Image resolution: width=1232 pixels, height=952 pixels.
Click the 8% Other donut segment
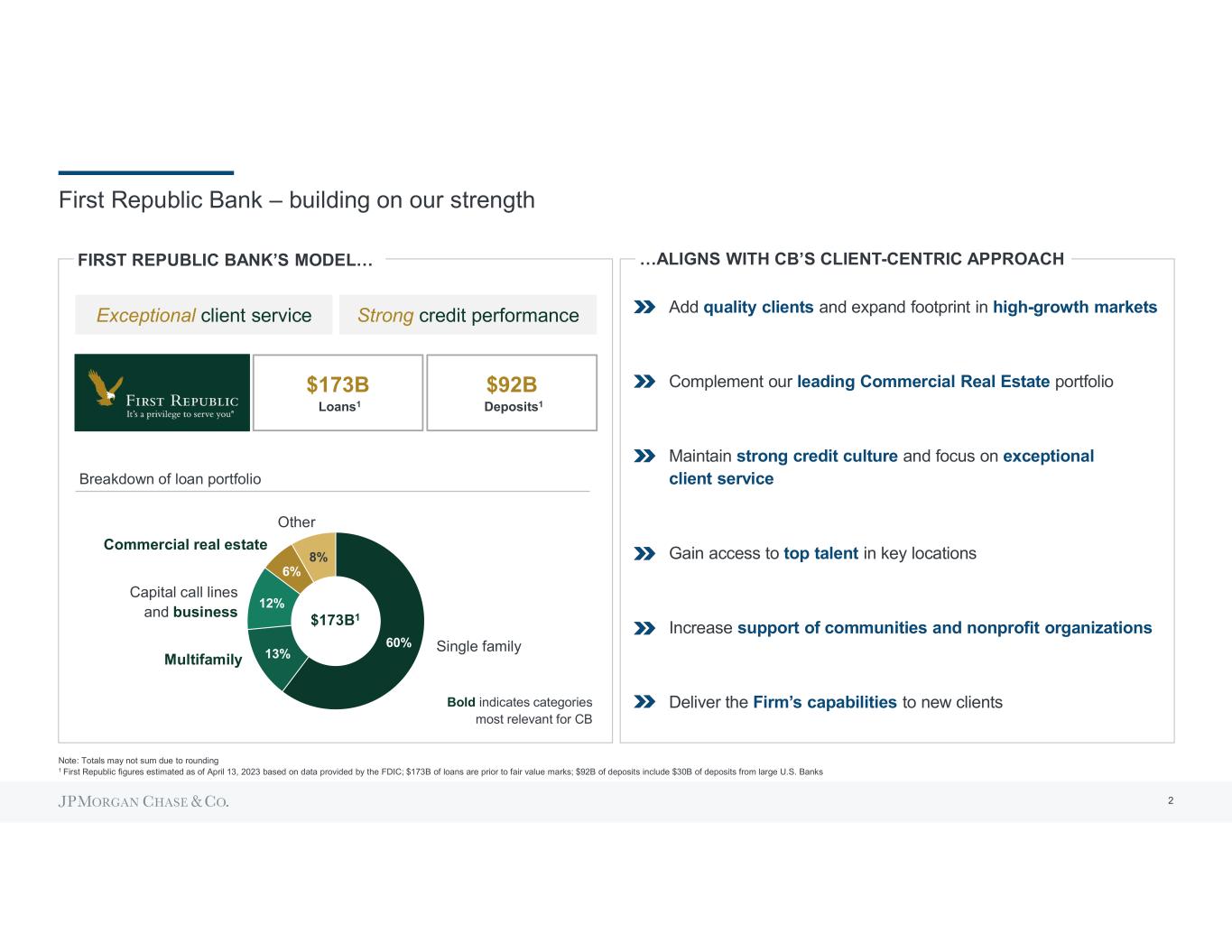point(319,557)
